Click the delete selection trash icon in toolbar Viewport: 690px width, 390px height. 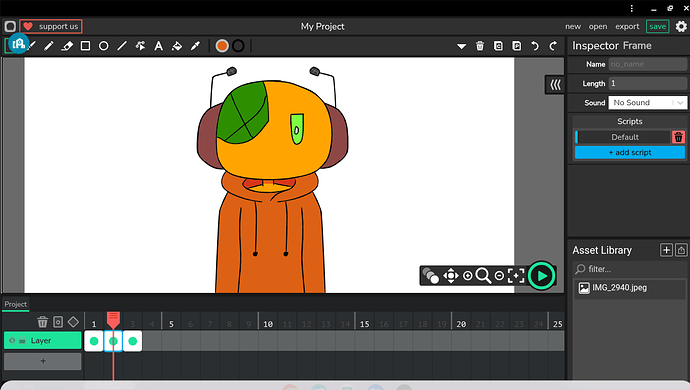[480, 46]
